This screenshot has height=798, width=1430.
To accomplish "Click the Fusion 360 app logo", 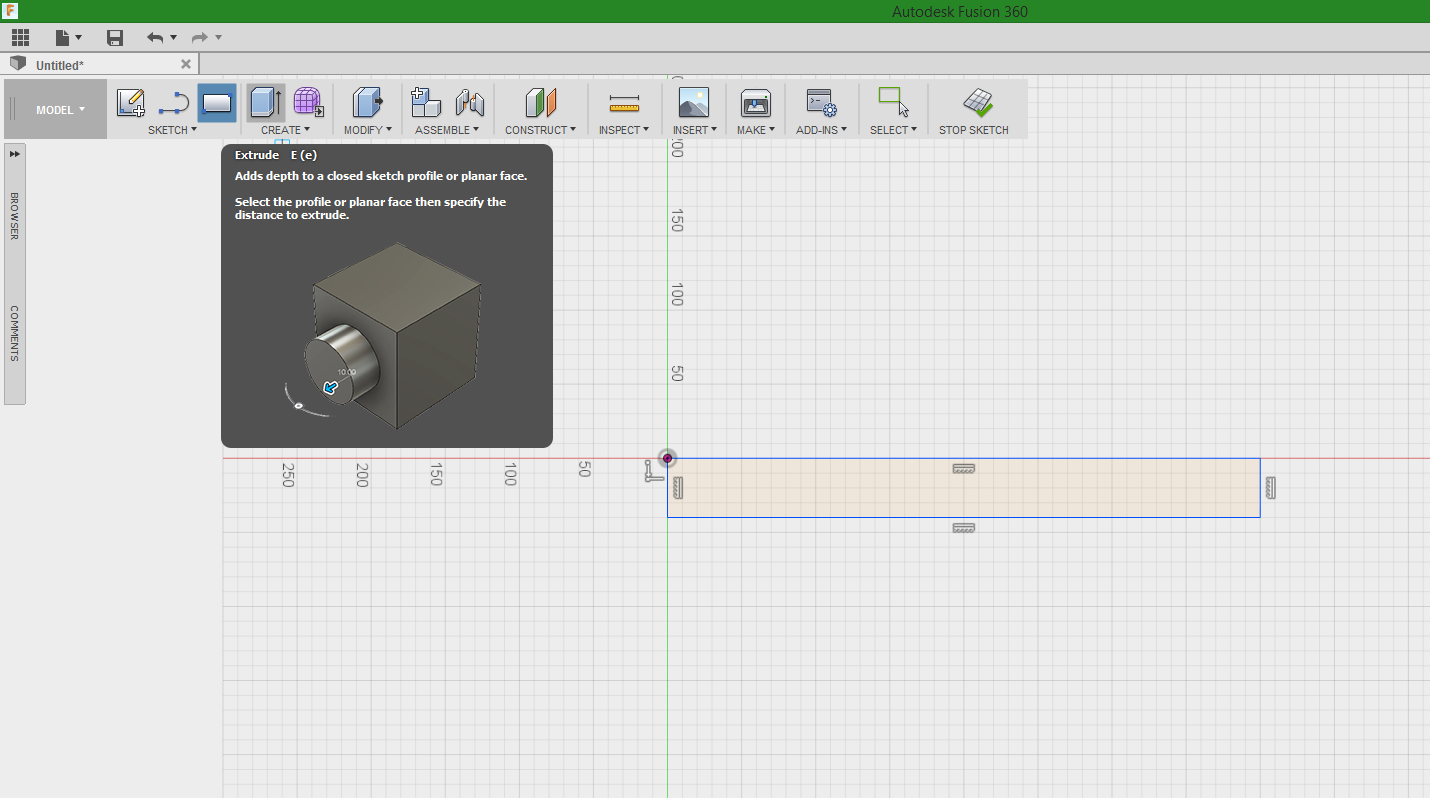I will pyautogui.click(x=11, y=11).
